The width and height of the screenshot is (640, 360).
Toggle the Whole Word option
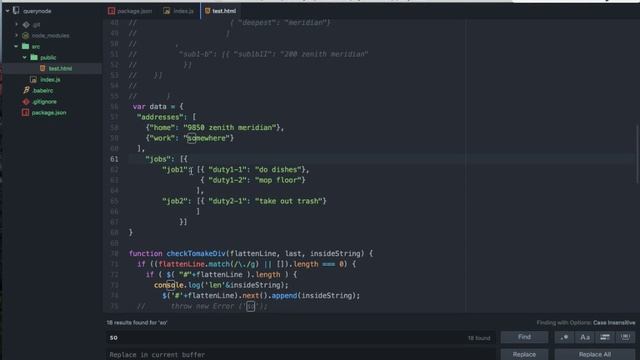click(625, 337)
